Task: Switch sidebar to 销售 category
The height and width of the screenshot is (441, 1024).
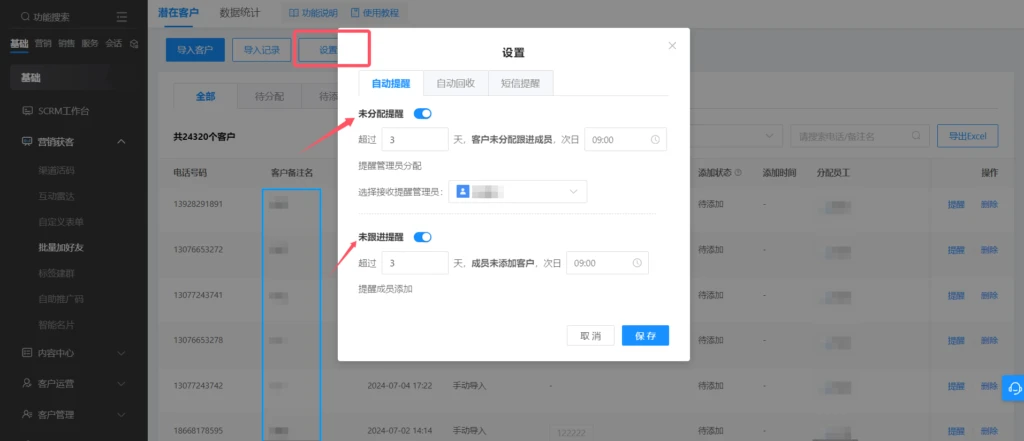Action: click(x=67, y=44)
